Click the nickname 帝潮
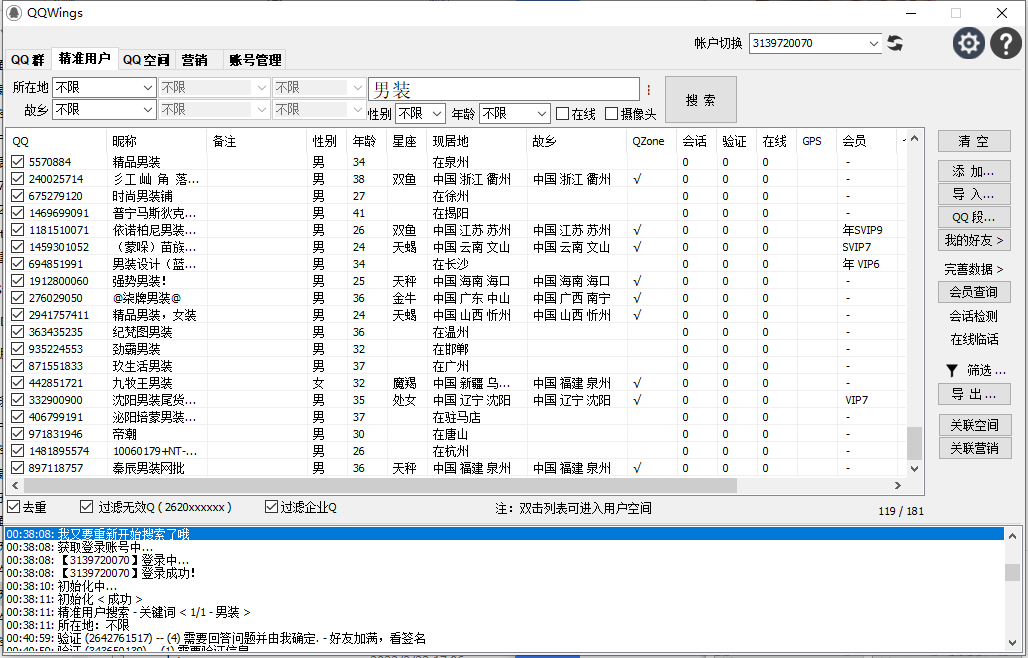The image size is (1028, 658). click(124, 434)
